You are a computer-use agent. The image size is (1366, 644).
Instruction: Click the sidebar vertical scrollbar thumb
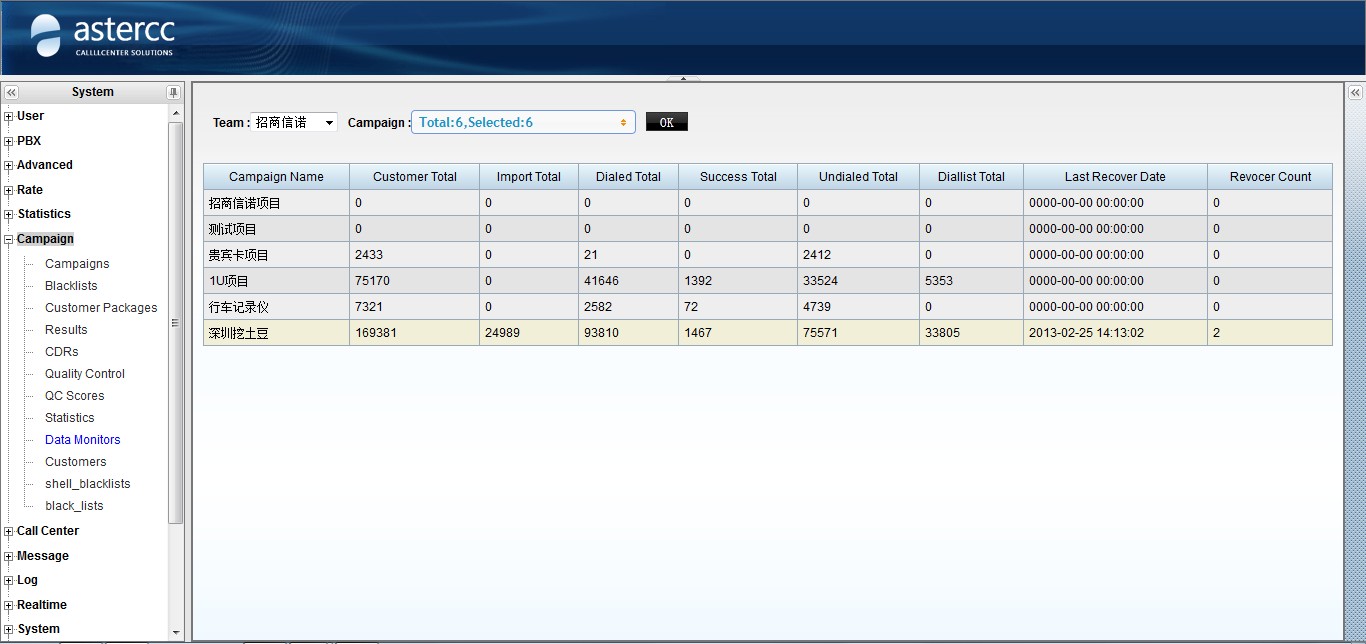[x=176, y=322]
